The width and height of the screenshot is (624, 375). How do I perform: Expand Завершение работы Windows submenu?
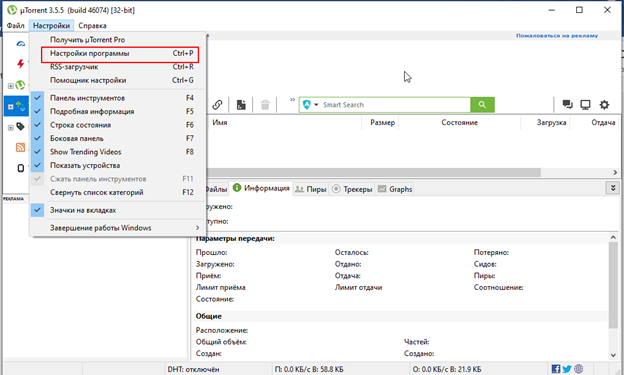click(x=119, y=228)
